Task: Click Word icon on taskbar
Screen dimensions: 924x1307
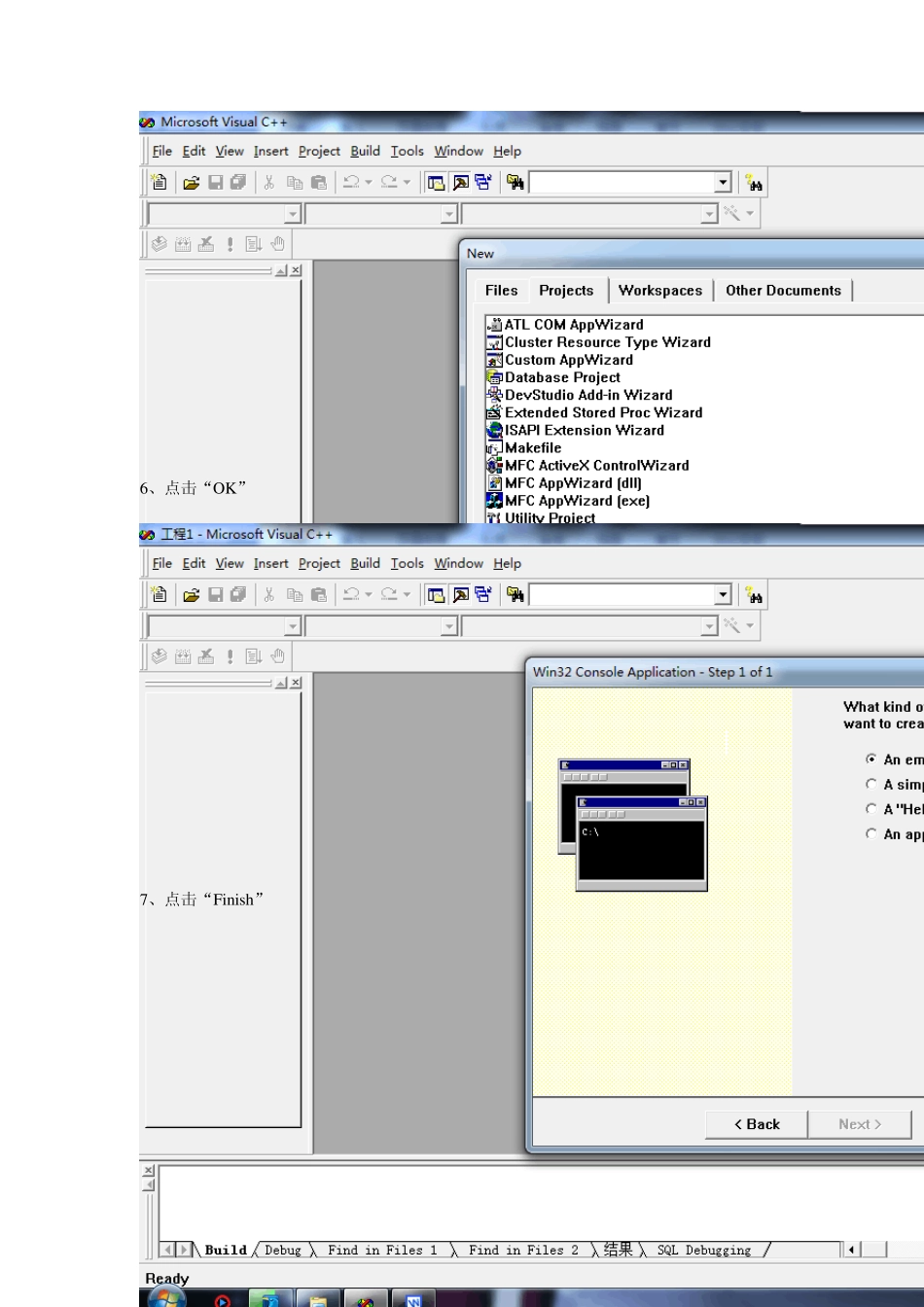Action: point(413,1300)
